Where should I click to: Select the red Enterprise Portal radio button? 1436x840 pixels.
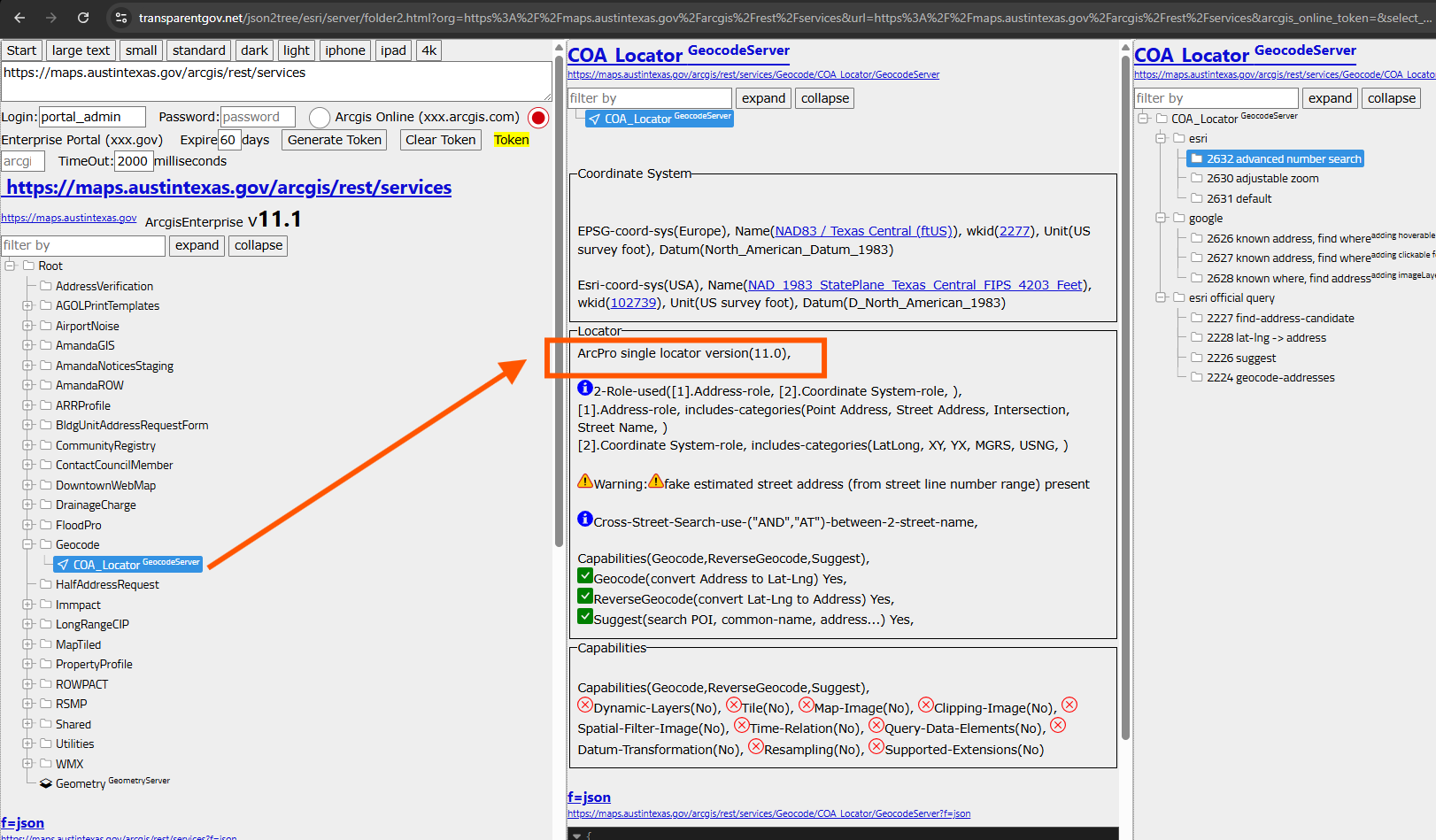point(537,118)
